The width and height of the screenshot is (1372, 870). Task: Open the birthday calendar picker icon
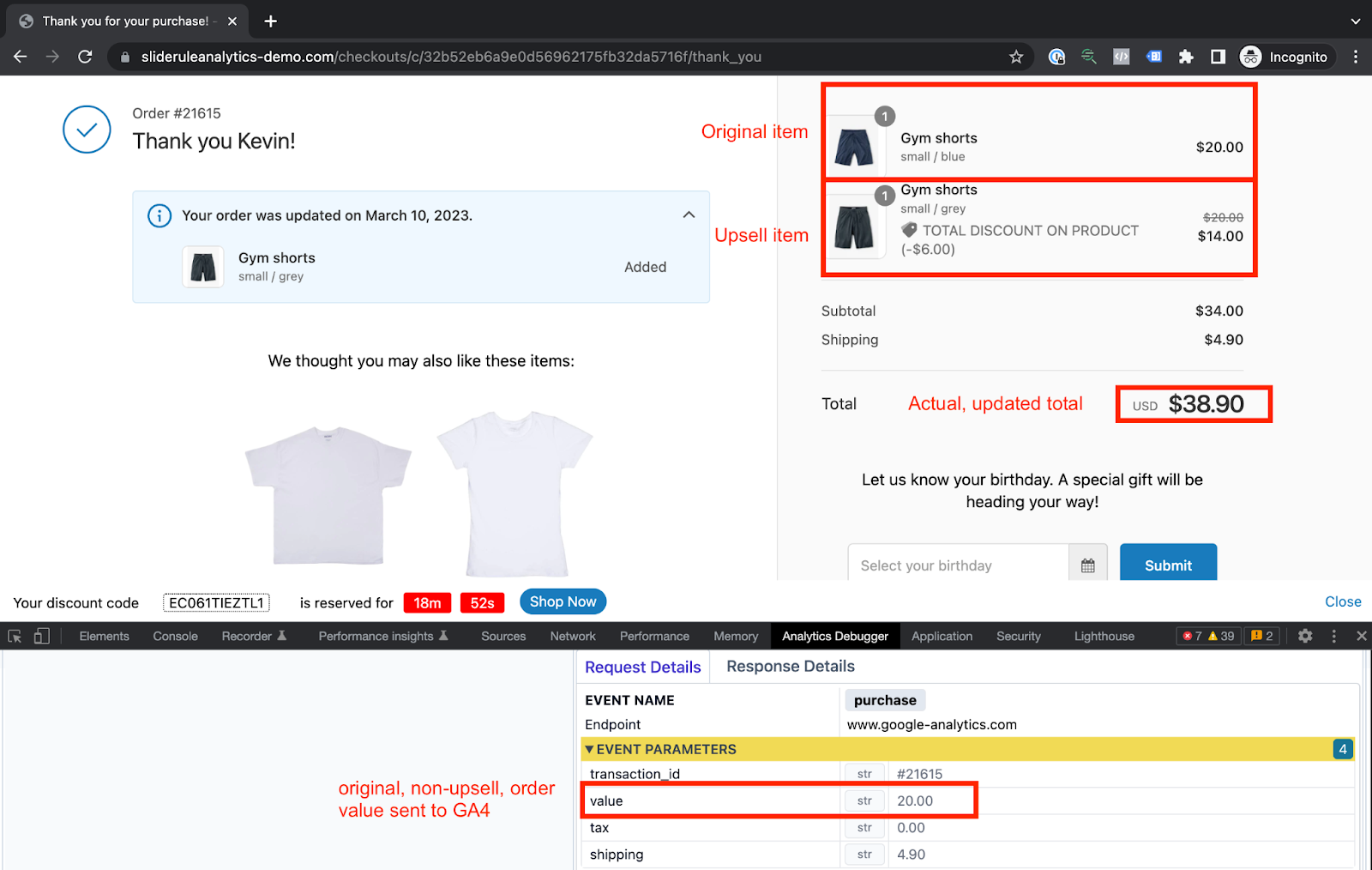[x=1087, y=565]
